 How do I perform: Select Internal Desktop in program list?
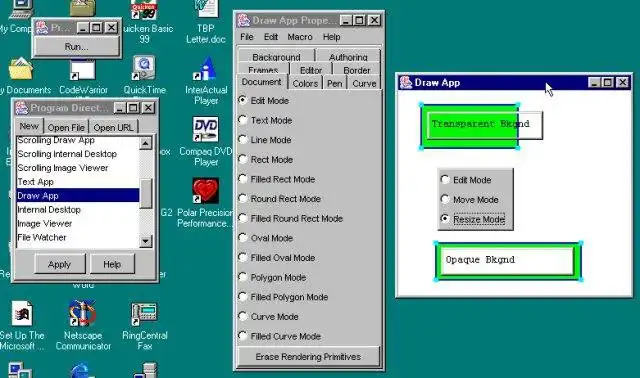click(78, 209)
